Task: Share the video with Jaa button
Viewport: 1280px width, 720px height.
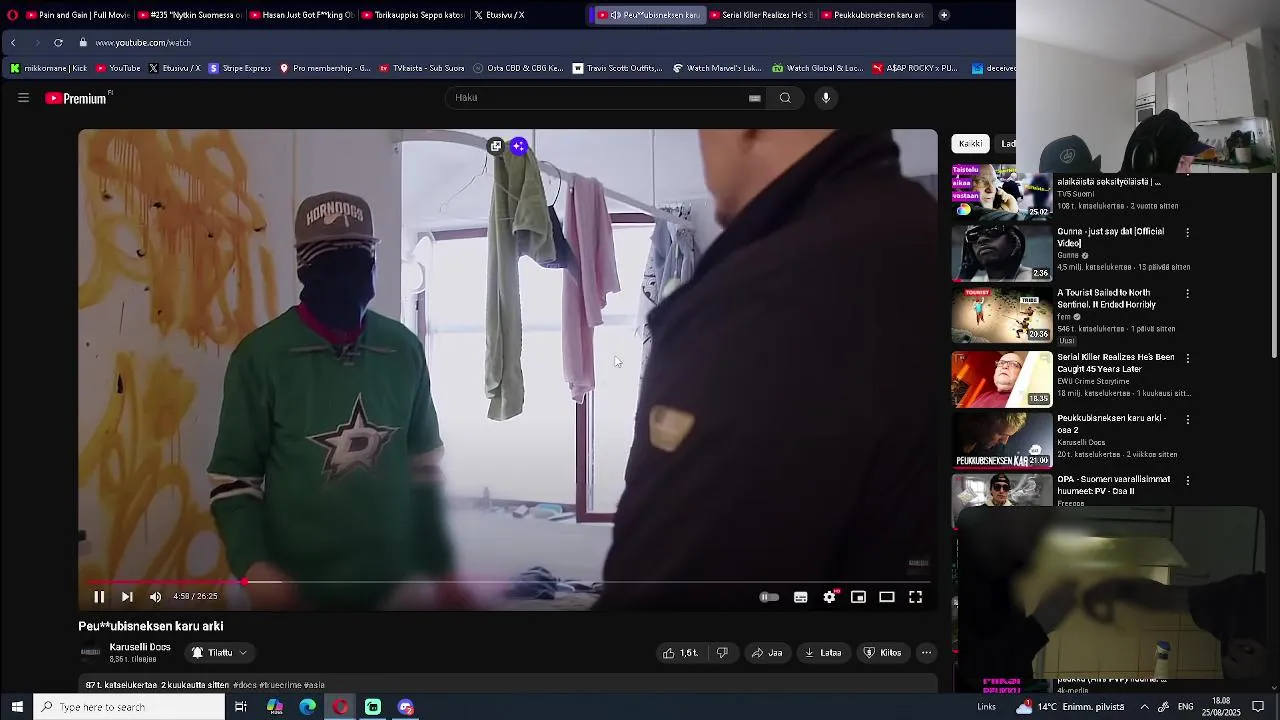Action: 767,653
